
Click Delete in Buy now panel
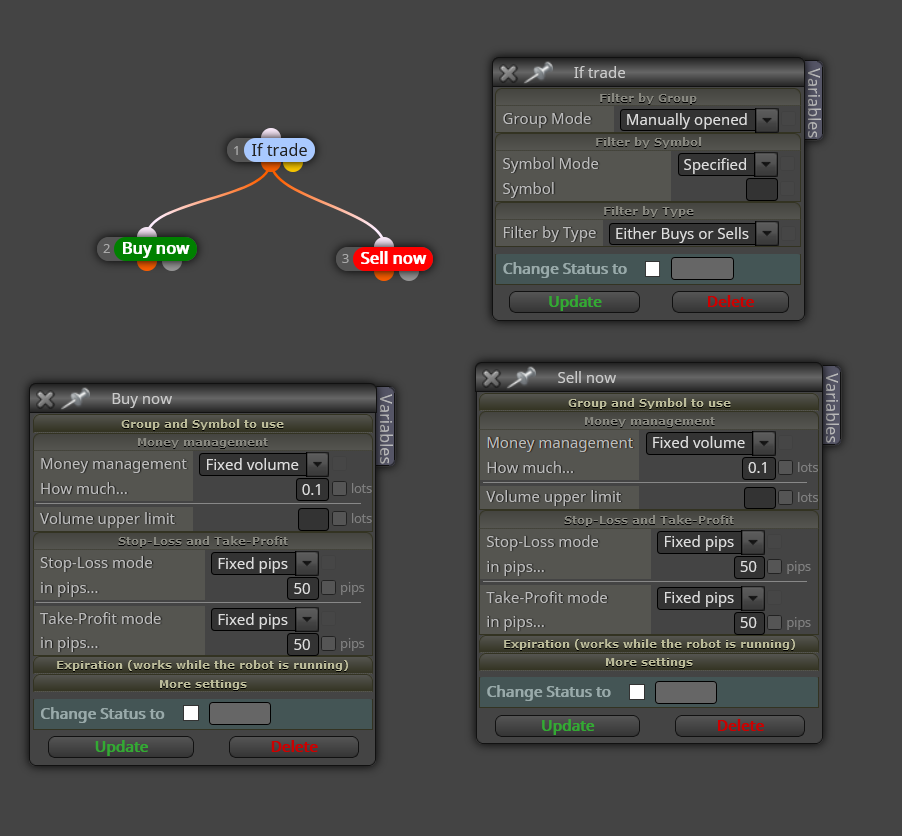pyautogui.click(x=294, y=747)
